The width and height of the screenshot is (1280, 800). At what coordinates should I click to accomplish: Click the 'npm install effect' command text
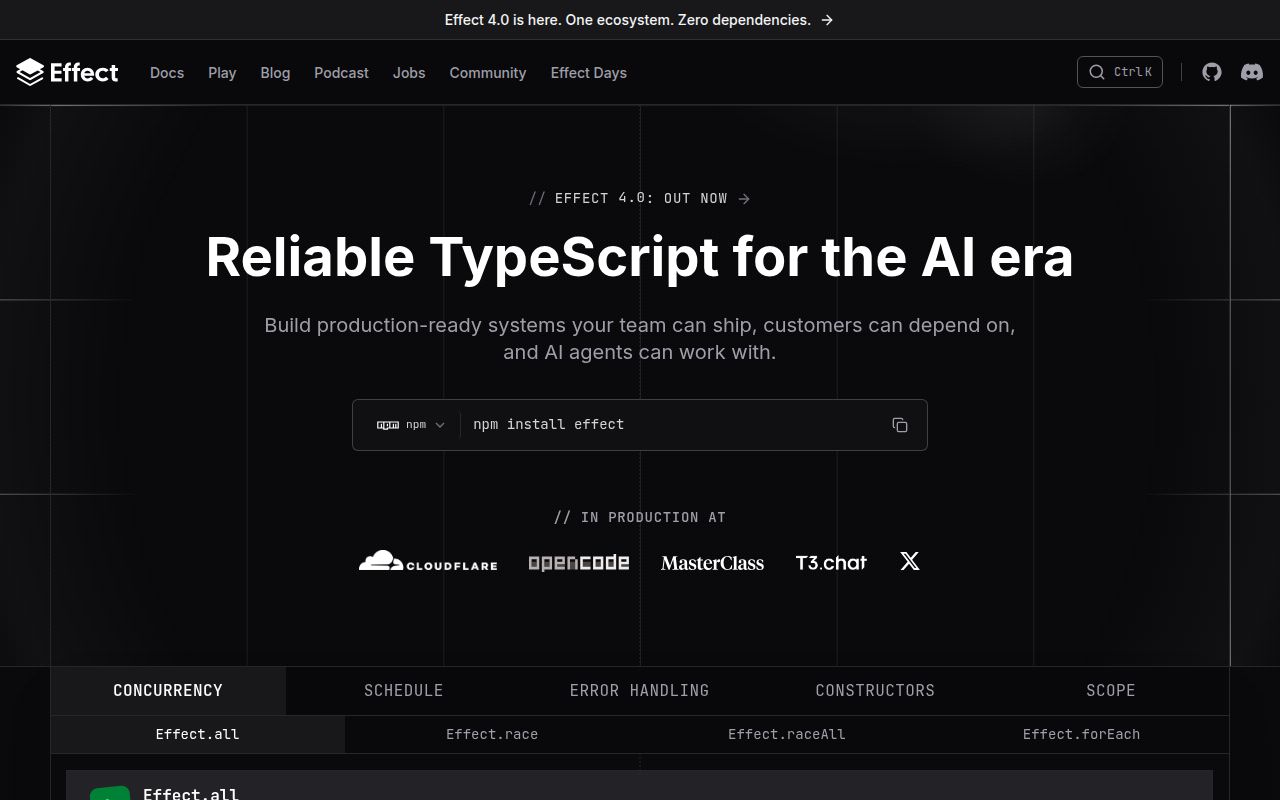coord(549,425)
